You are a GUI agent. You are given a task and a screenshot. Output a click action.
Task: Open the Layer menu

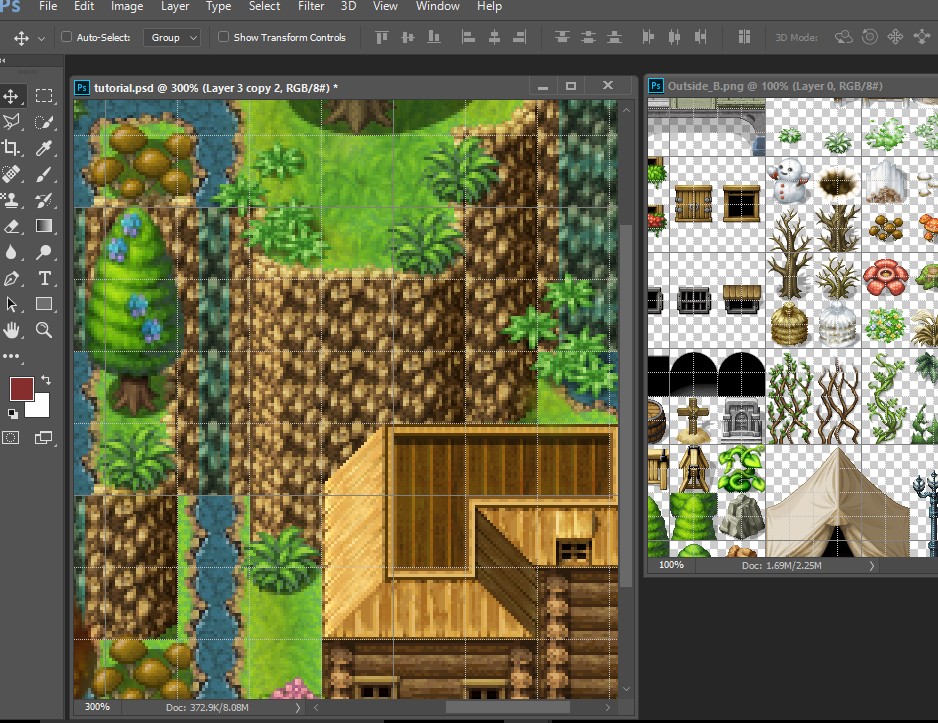tap(175, 7)
